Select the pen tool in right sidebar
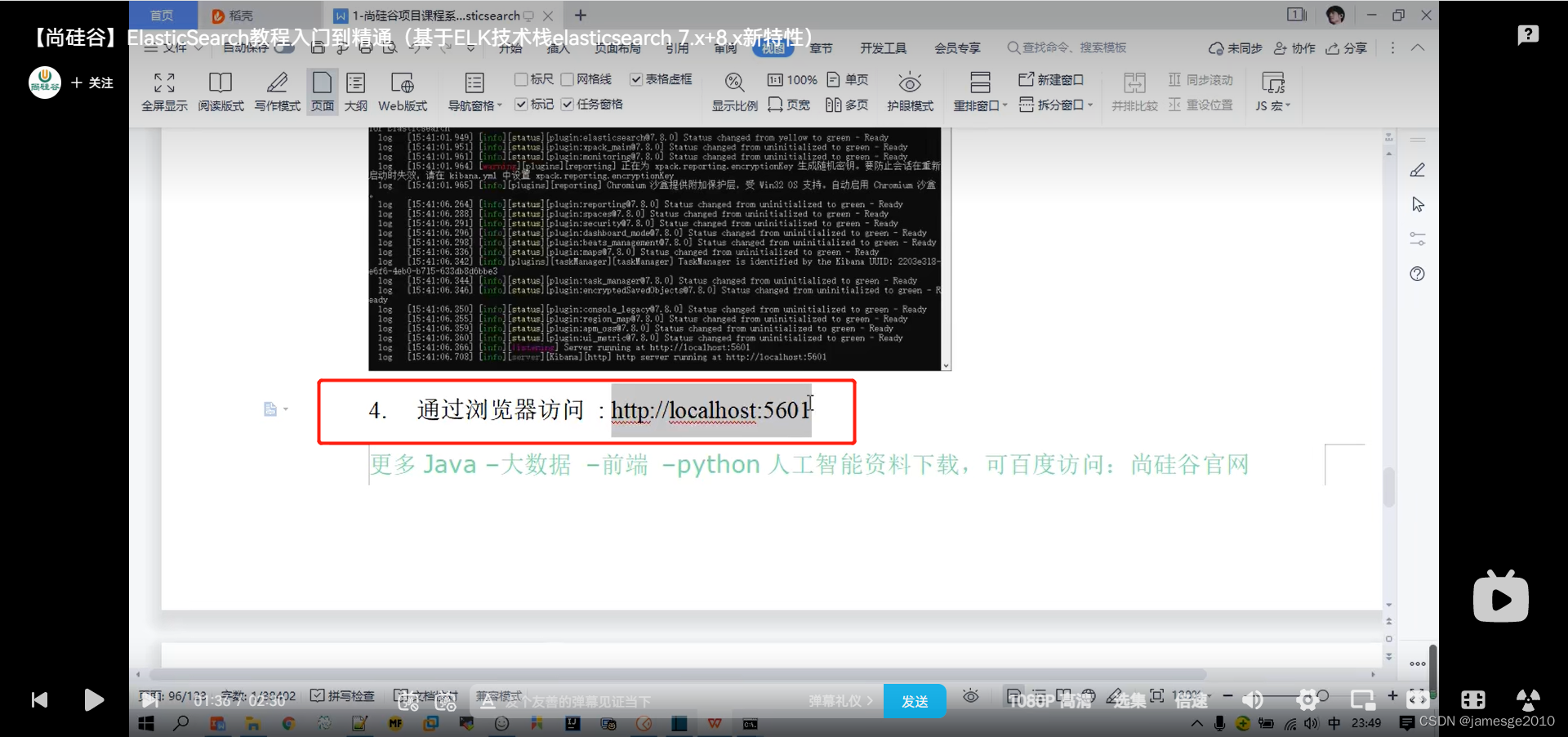This screenshot has width=1568, height=737. click(x=1418, y=170)
